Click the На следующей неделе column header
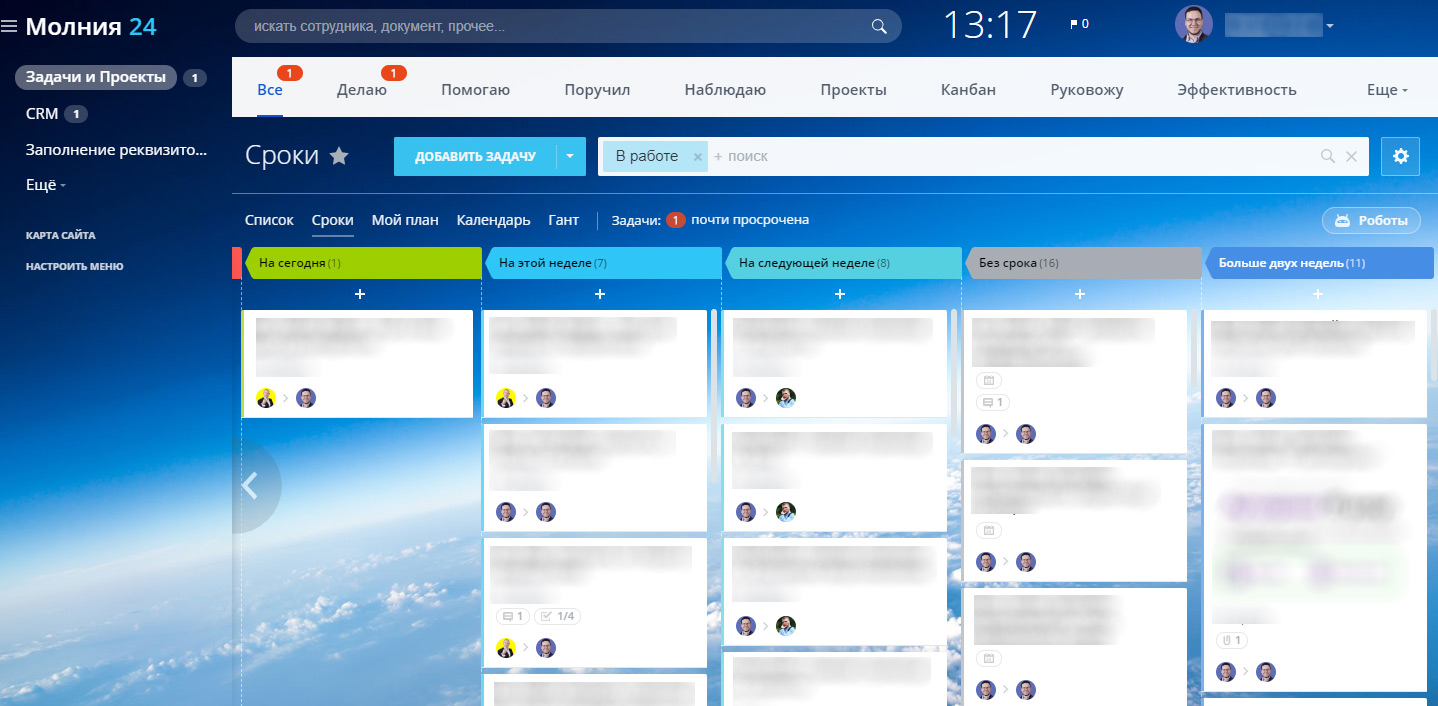Image resolution: width=1438 pixels, height=706 pixels. pyautogui.click(x=843, y=263)
